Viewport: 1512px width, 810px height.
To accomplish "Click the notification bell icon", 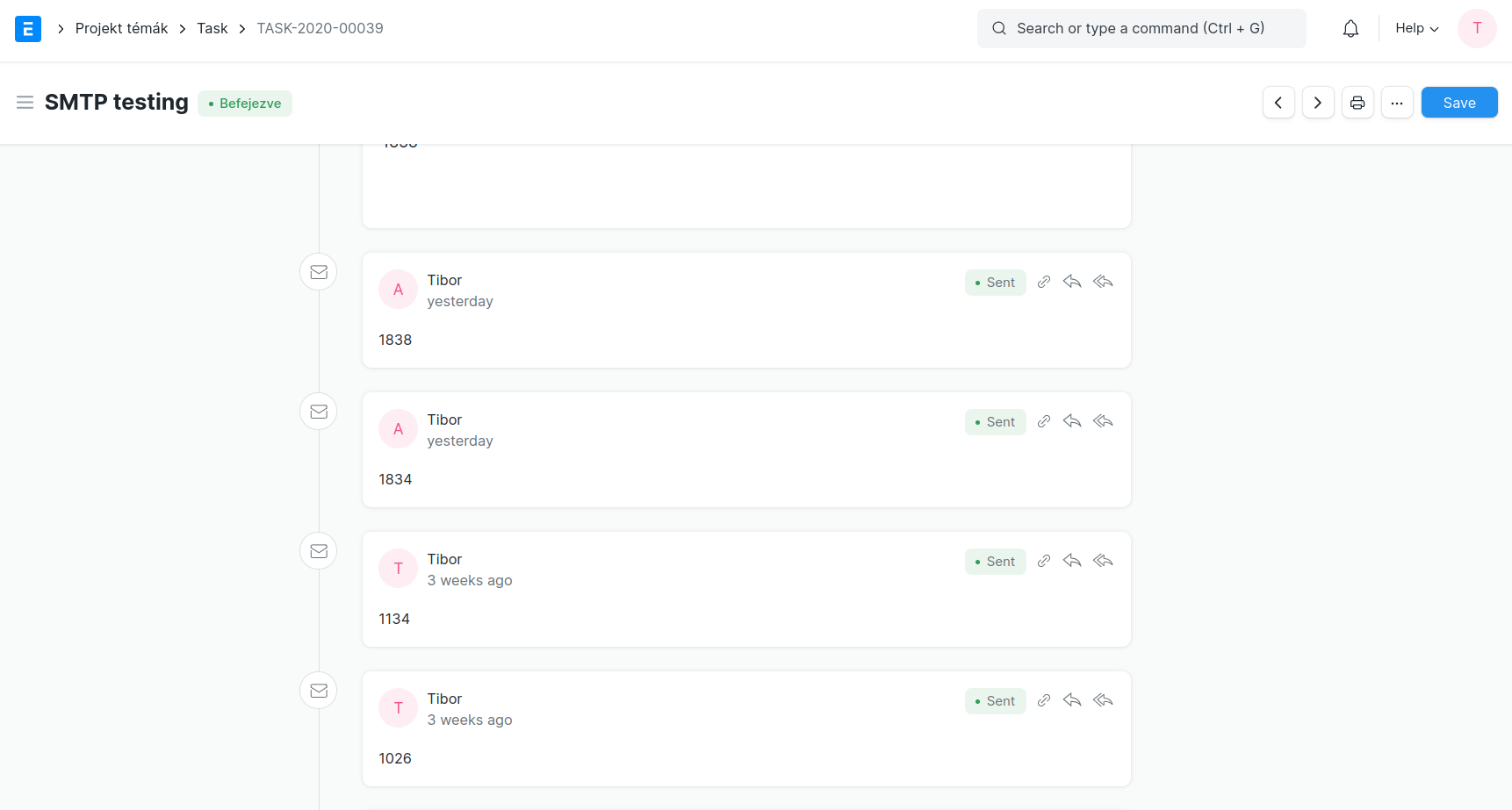I will point(1350,29).
